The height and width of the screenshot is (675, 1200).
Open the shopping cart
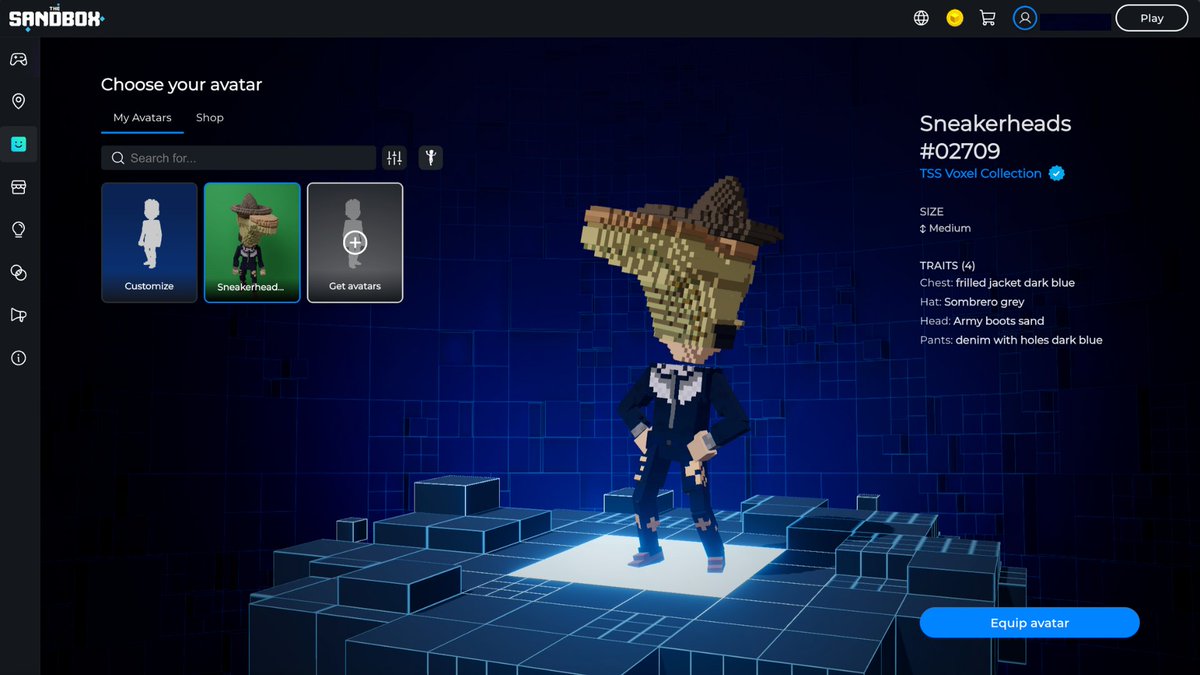(x=988, y=18)
